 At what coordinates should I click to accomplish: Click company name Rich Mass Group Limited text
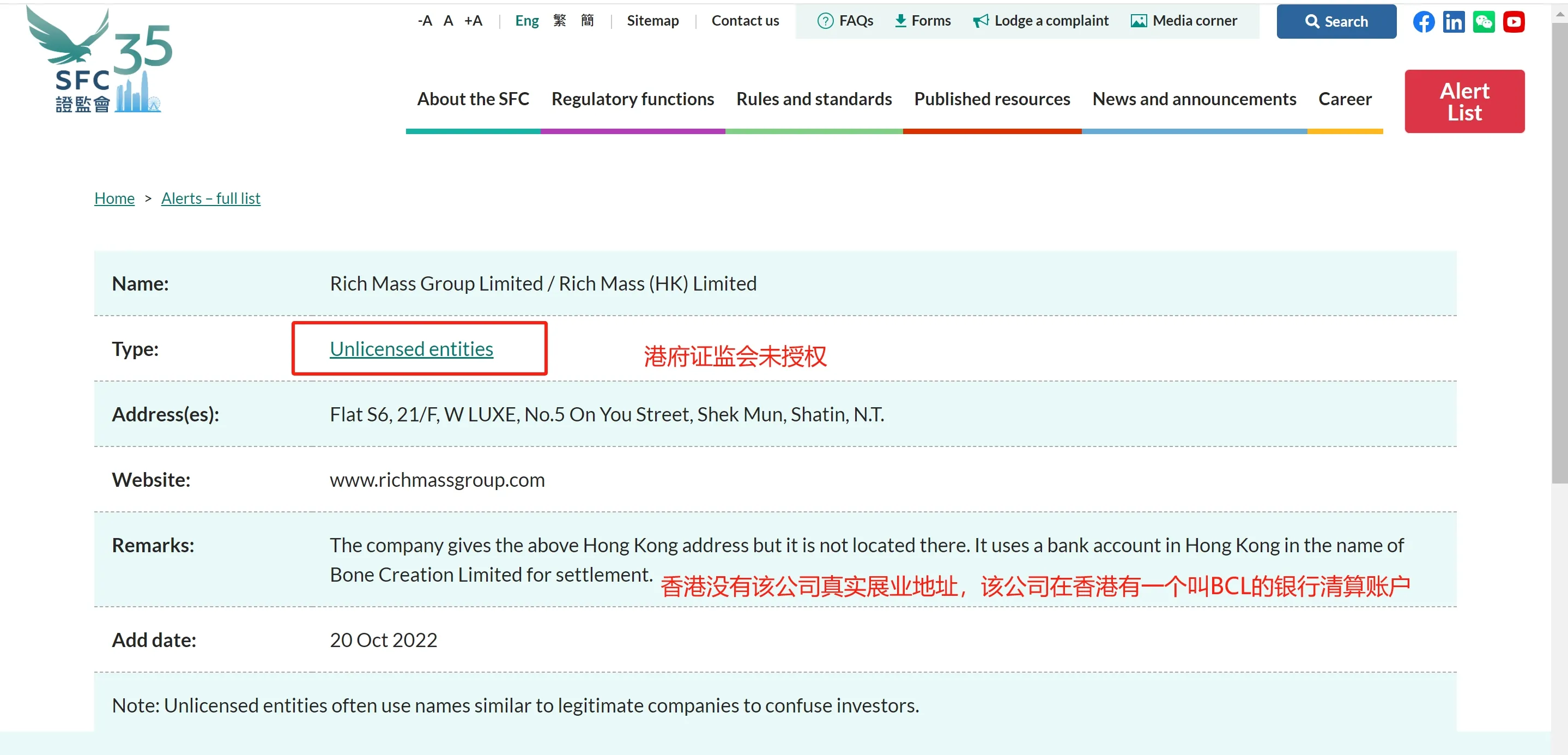437,283
